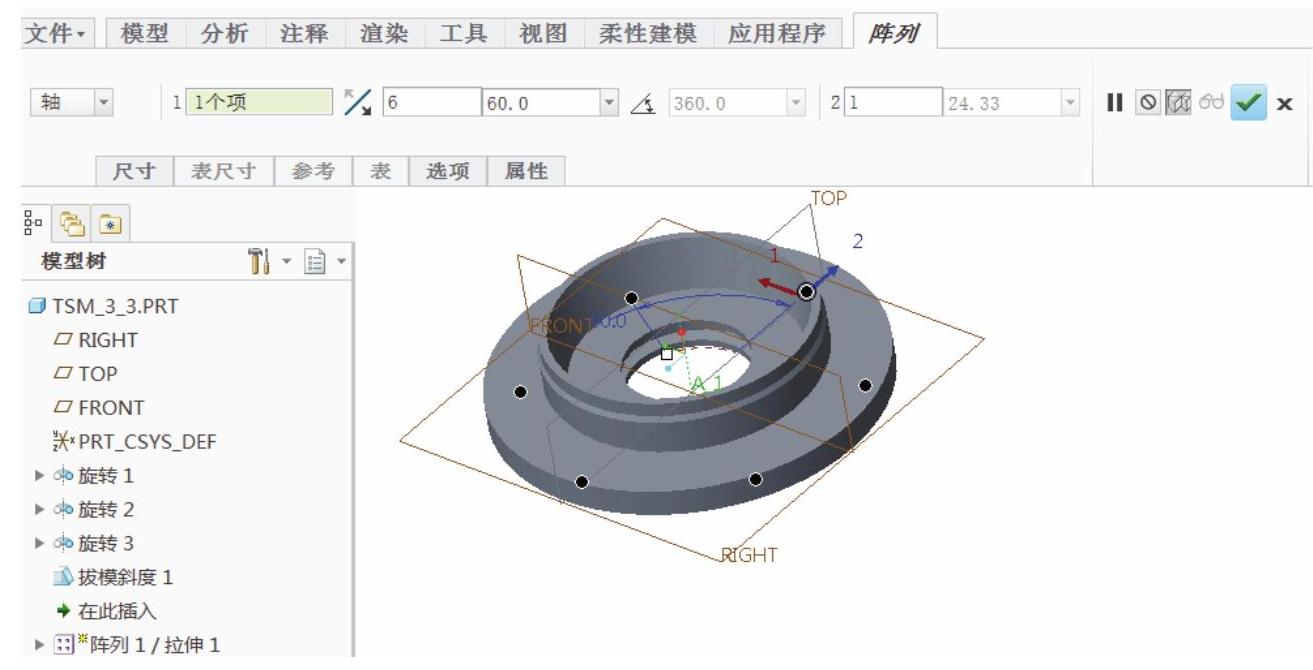Expand the 旋转 3 feature

point(39,544)
